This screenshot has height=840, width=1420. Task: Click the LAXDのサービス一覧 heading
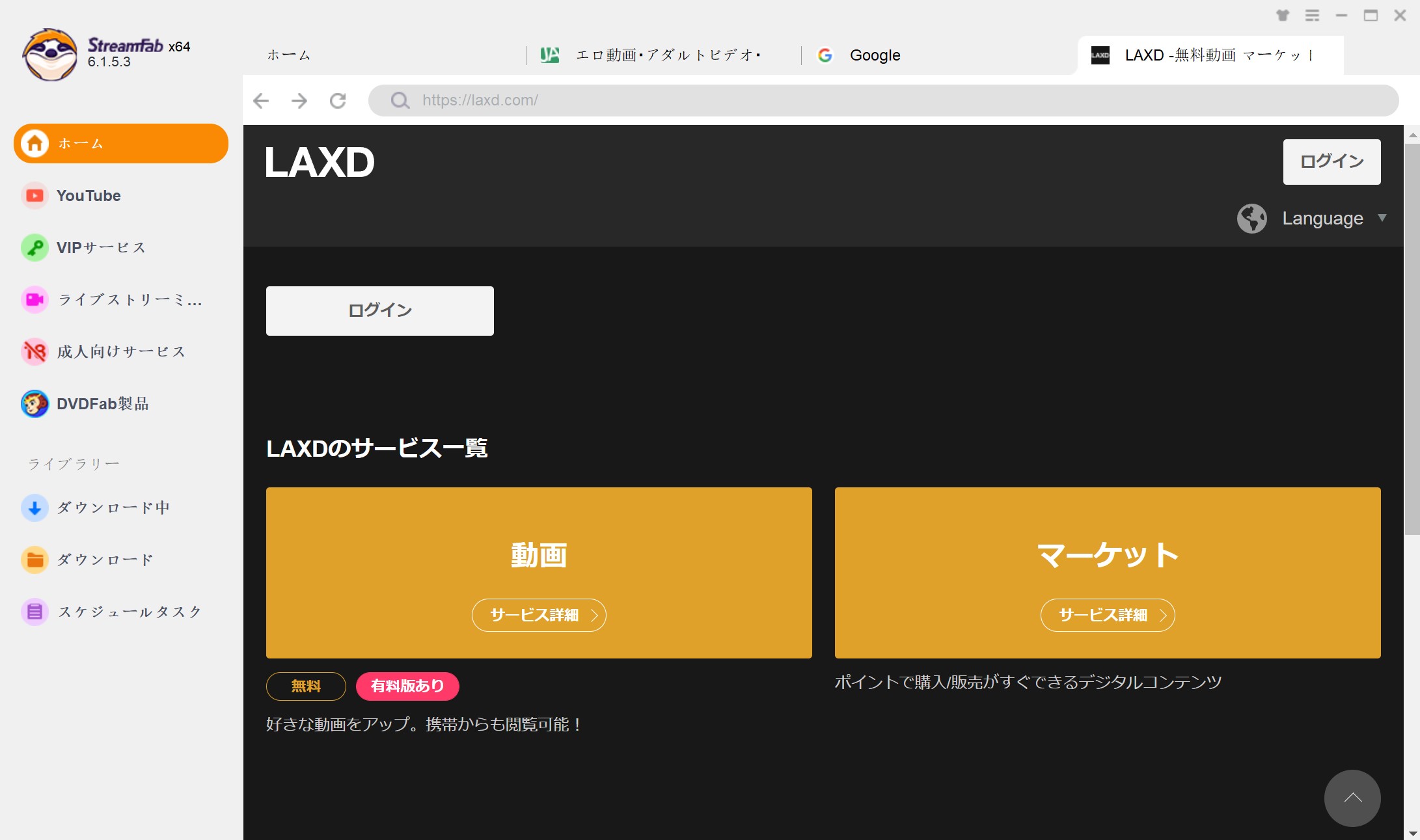pyautogui.click(x=377, y=448)
